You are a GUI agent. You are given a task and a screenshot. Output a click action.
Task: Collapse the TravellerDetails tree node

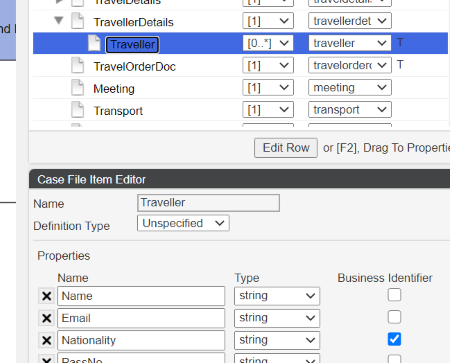59,21
